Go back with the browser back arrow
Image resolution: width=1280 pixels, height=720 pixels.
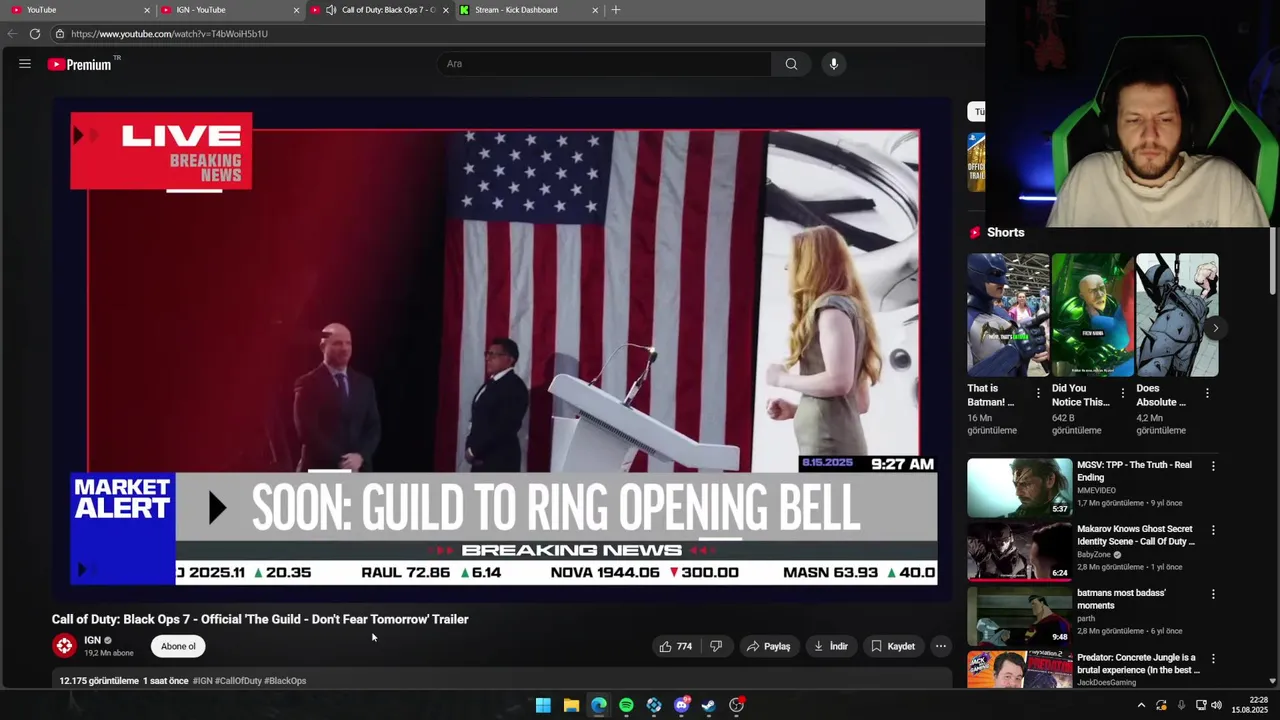(12, 34)
